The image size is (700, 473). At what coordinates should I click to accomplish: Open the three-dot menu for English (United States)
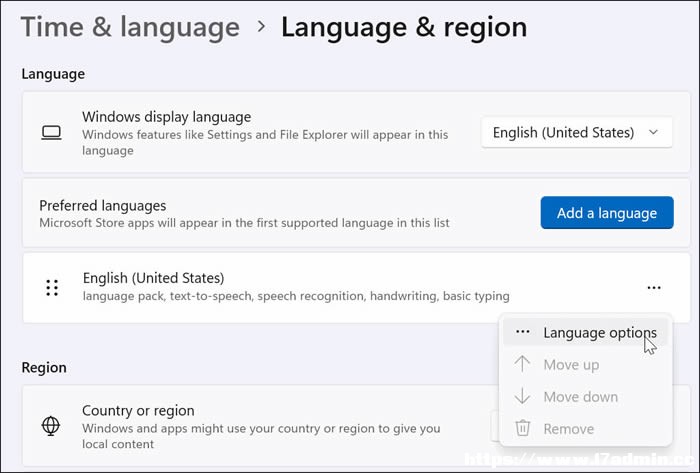(654, 288)
